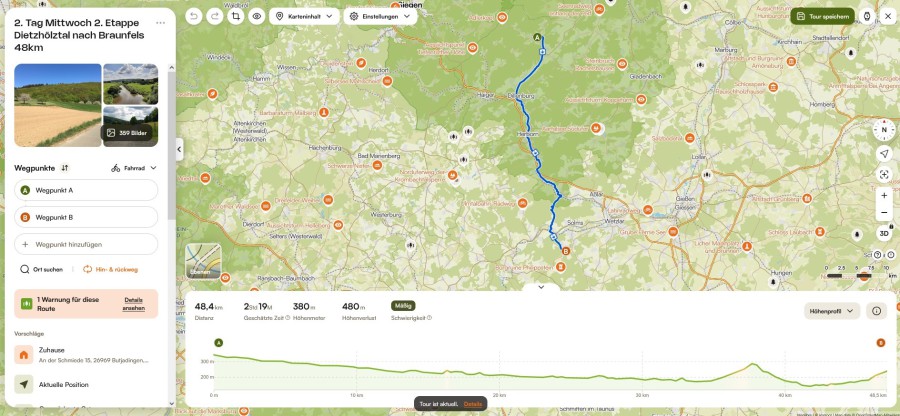
Task: Reset map orientation with the compass
Action: [884, 130]
